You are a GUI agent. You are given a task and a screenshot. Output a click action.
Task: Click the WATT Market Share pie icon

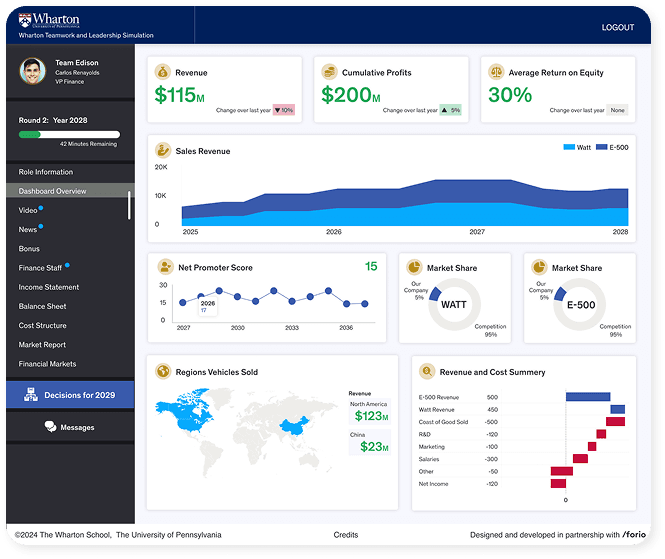point(414,268)
